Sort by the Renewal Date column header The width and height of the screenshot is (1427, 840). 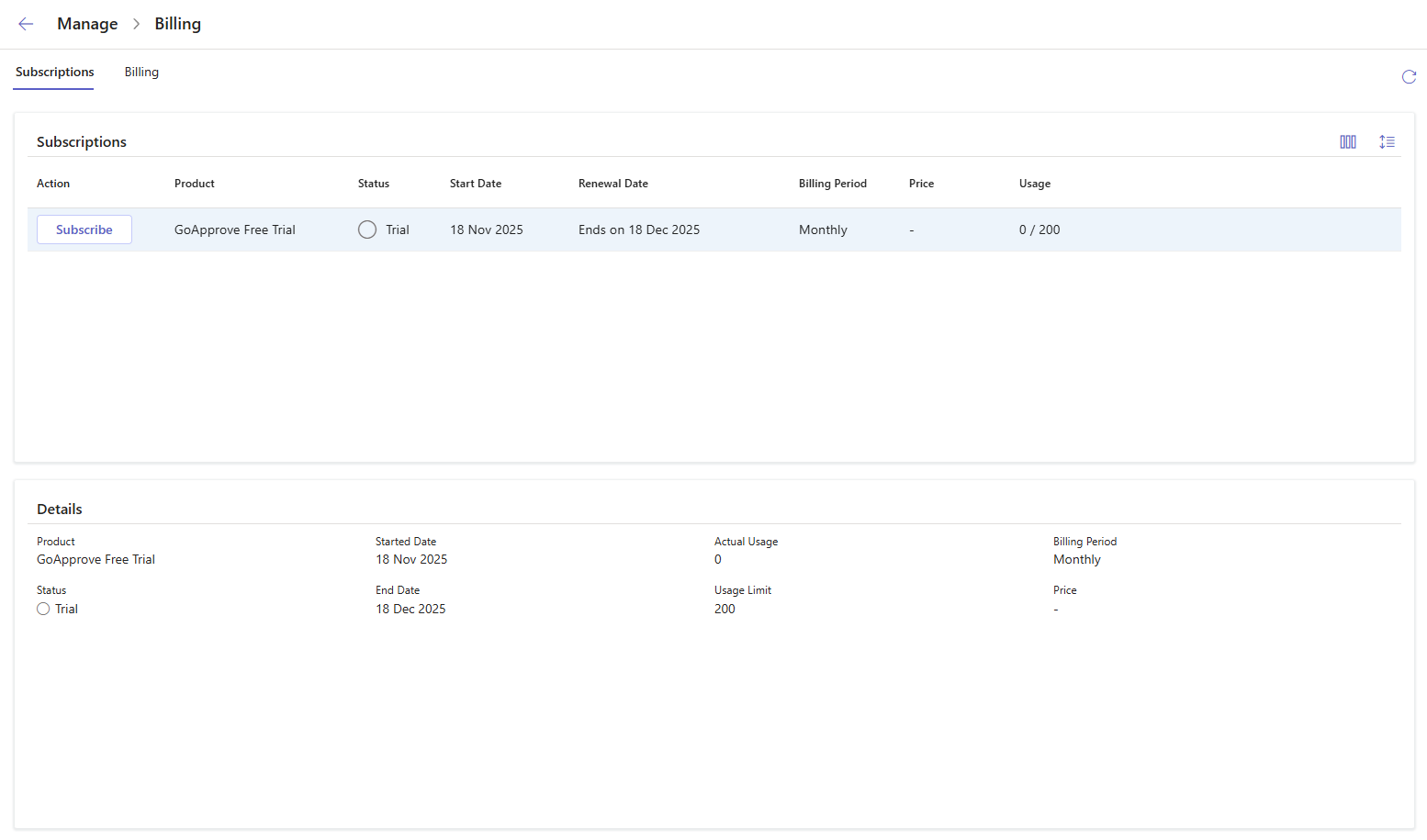[612, 184]
